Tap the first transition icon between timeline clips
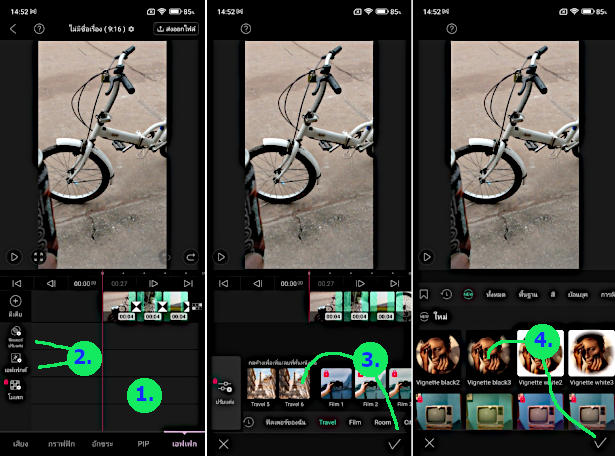Screen dimensions: 615x456 point(136,306)
